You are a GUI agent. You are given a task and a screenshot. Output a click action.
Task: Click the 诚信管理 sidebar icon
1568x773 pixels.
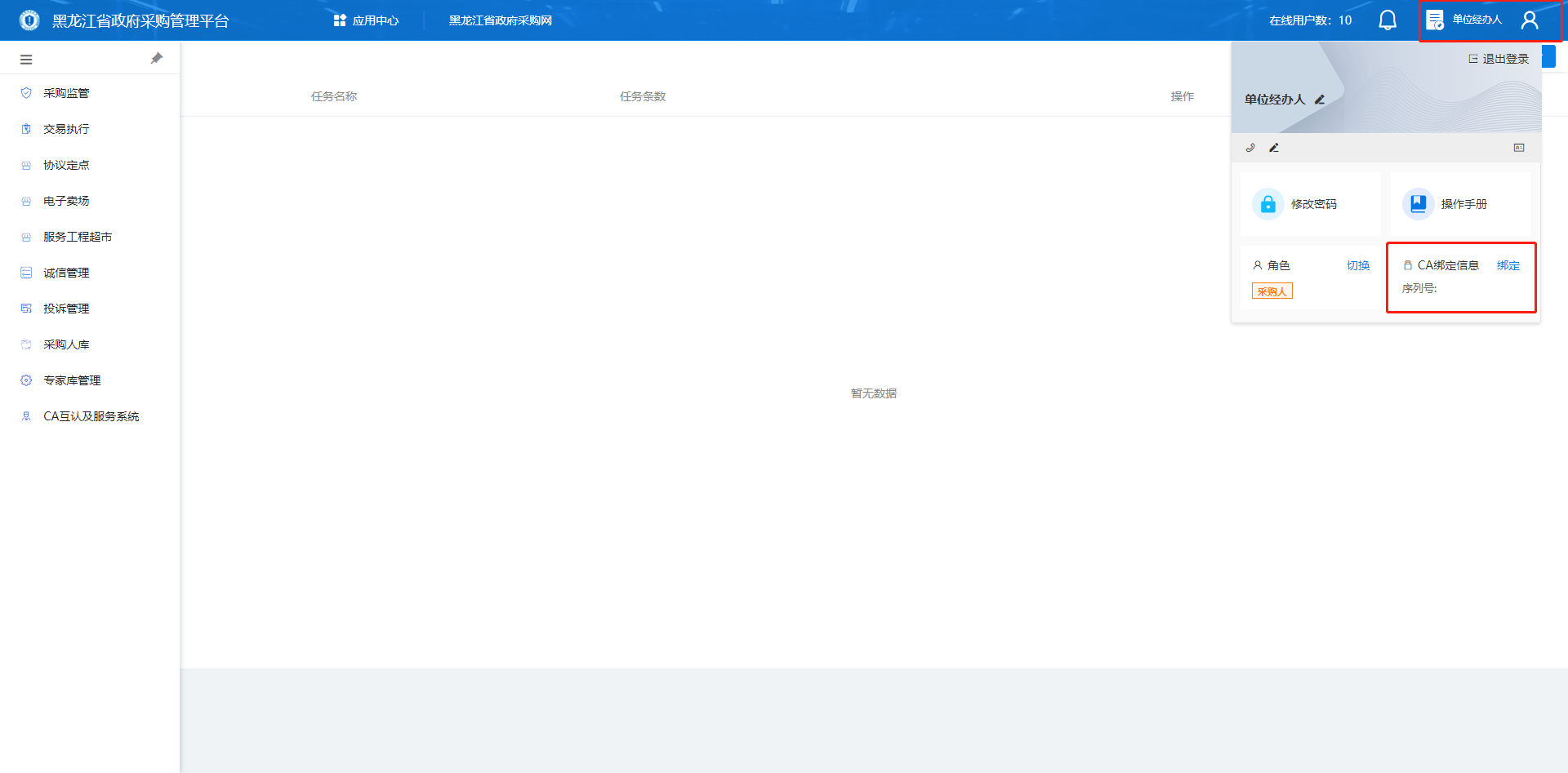[x=26, y=273]
